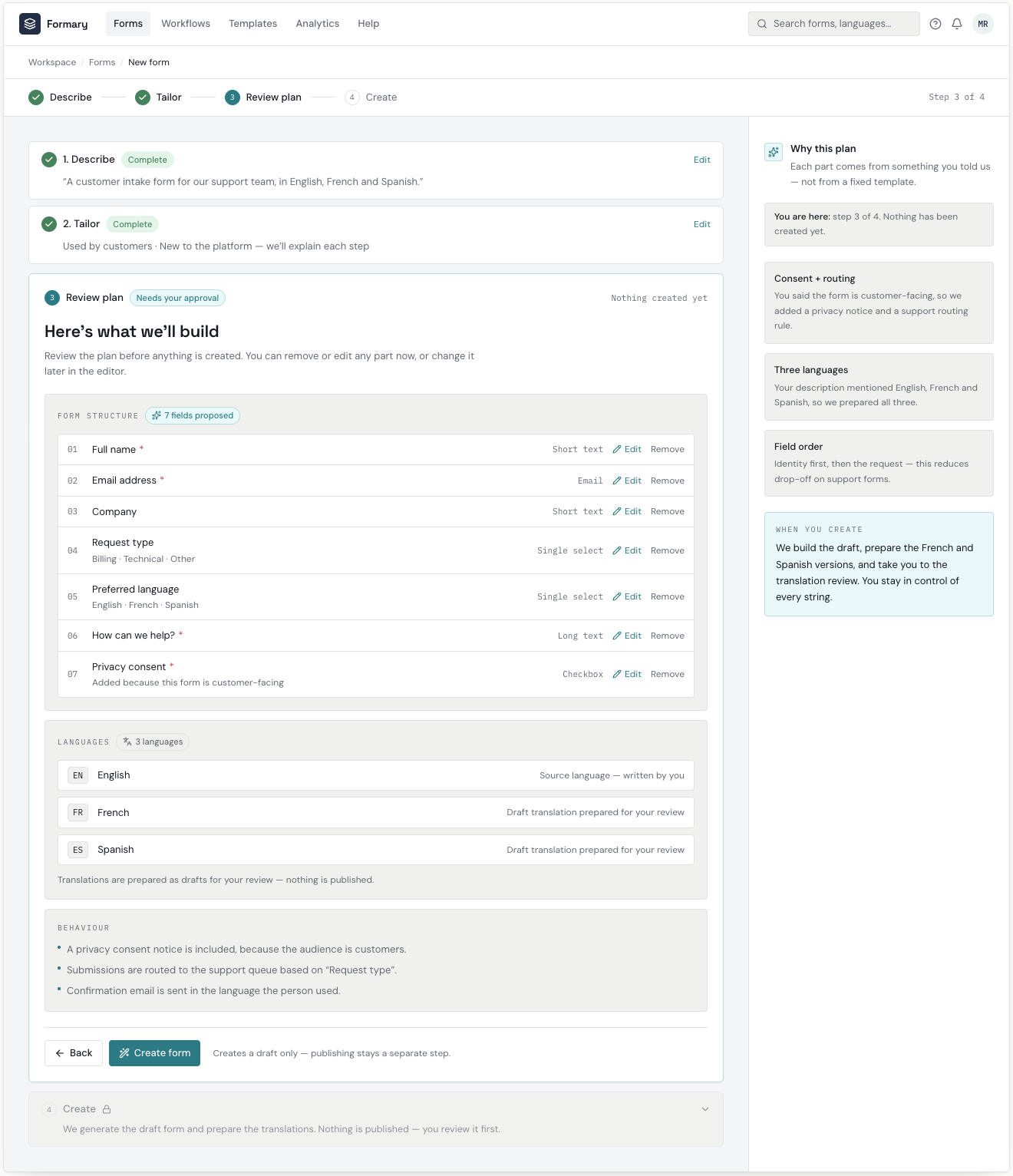Go to the Describe wizard step
The width and height of the screenshot is (1013, 1176).
pos(60,97)
